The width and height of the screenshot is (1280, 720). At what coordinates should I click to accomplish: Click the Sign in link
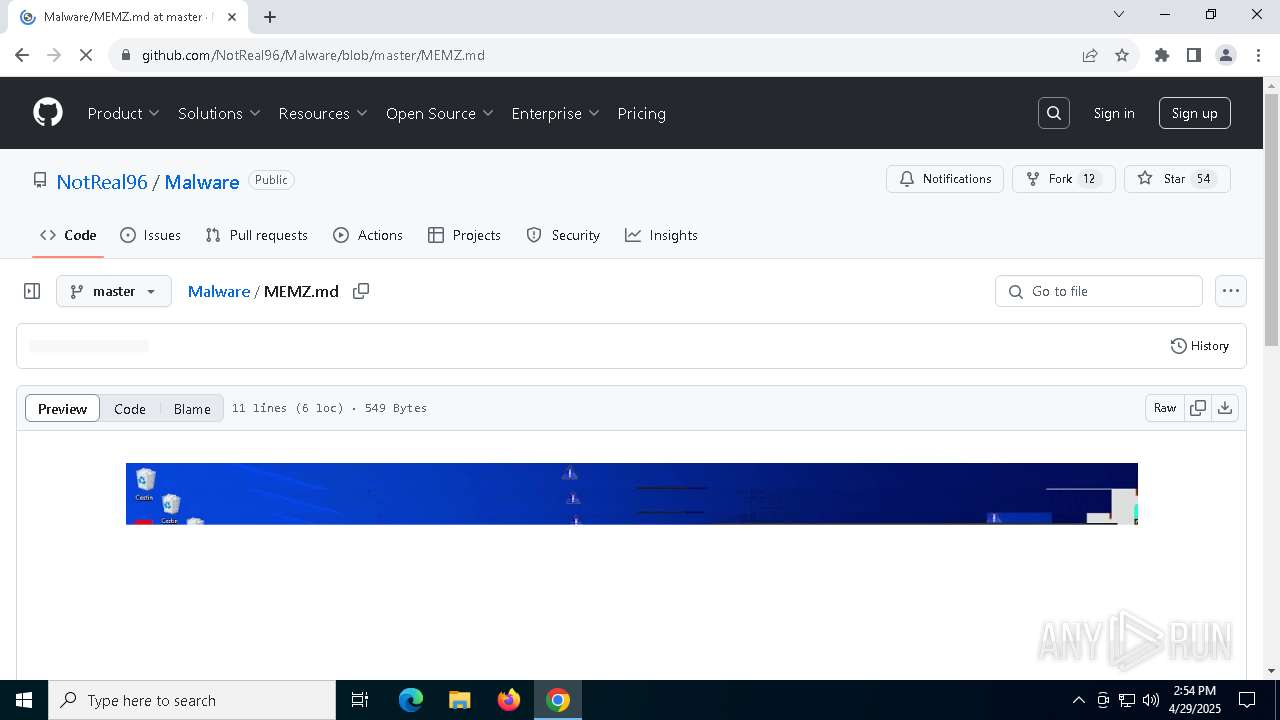pos(1114,113)
